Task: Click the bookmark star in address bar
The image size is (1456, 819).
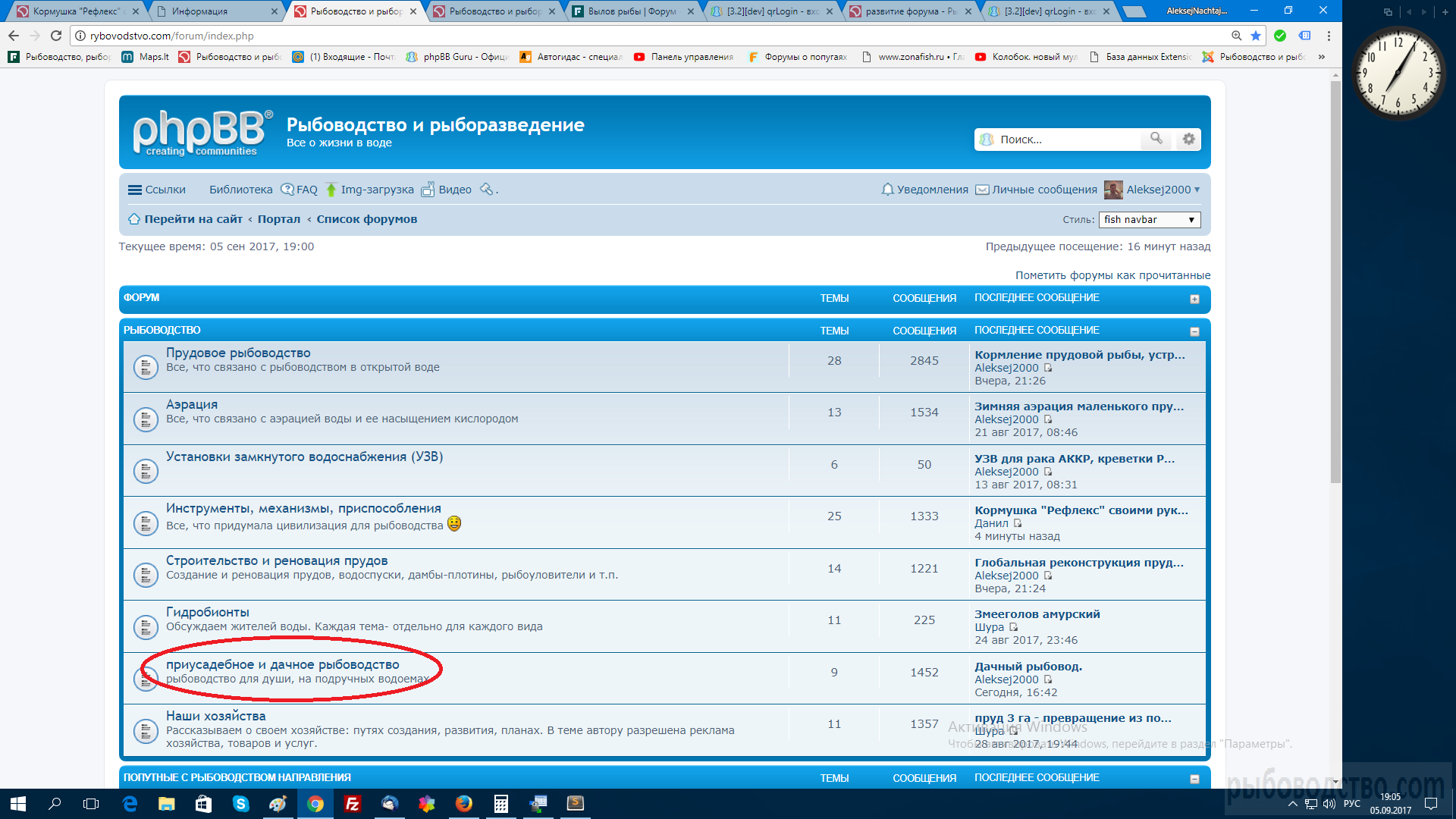Action: pyautogui.click(x=1256, y=36)
